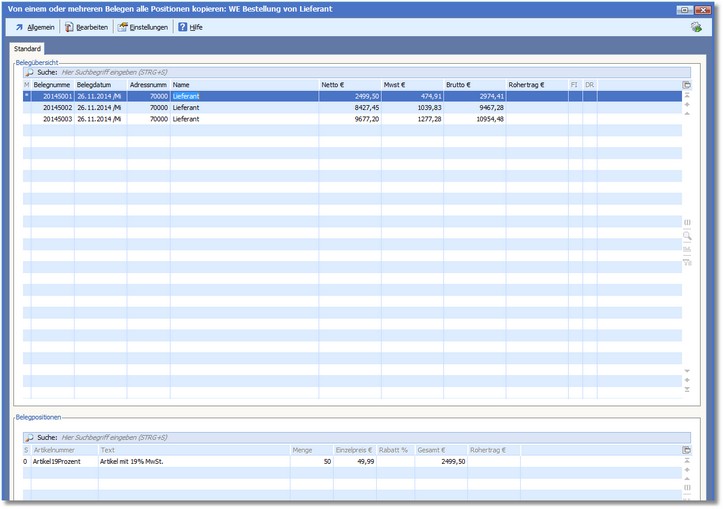Click the copy/transfer icon at toolbar right
The width and height of the screenshot is (723, 509).
point(696,27)
